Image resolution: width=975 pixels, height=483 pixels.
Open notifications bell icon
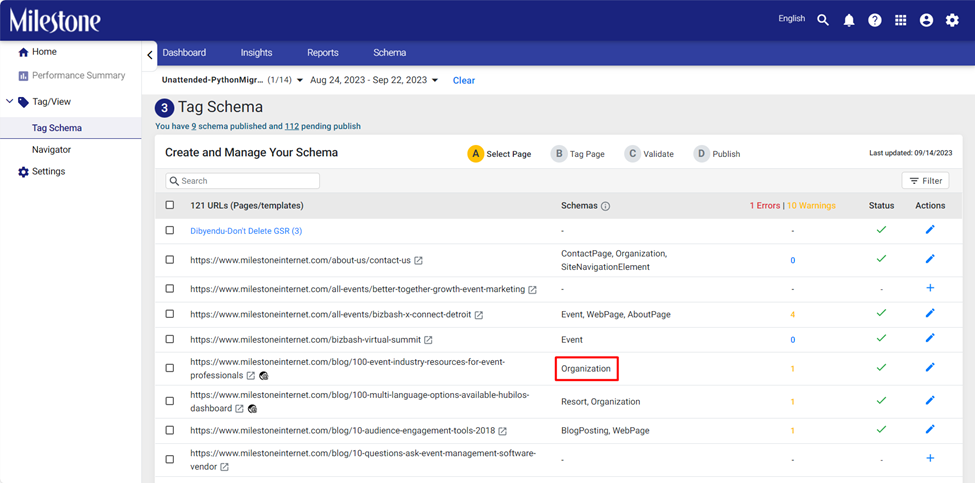[849, 21]
